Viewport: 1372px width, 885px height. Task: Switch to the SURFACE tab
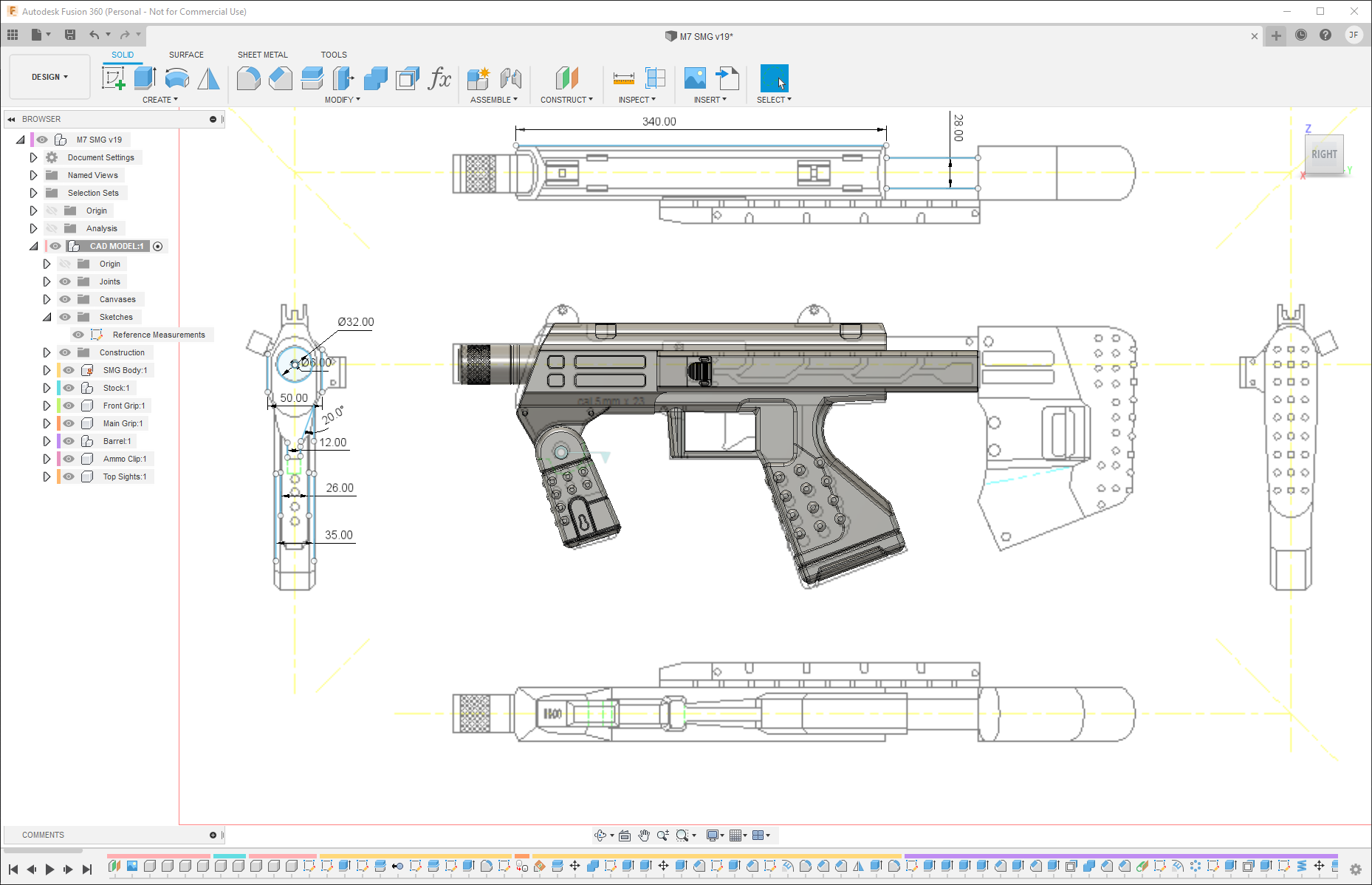pos(186,55)
